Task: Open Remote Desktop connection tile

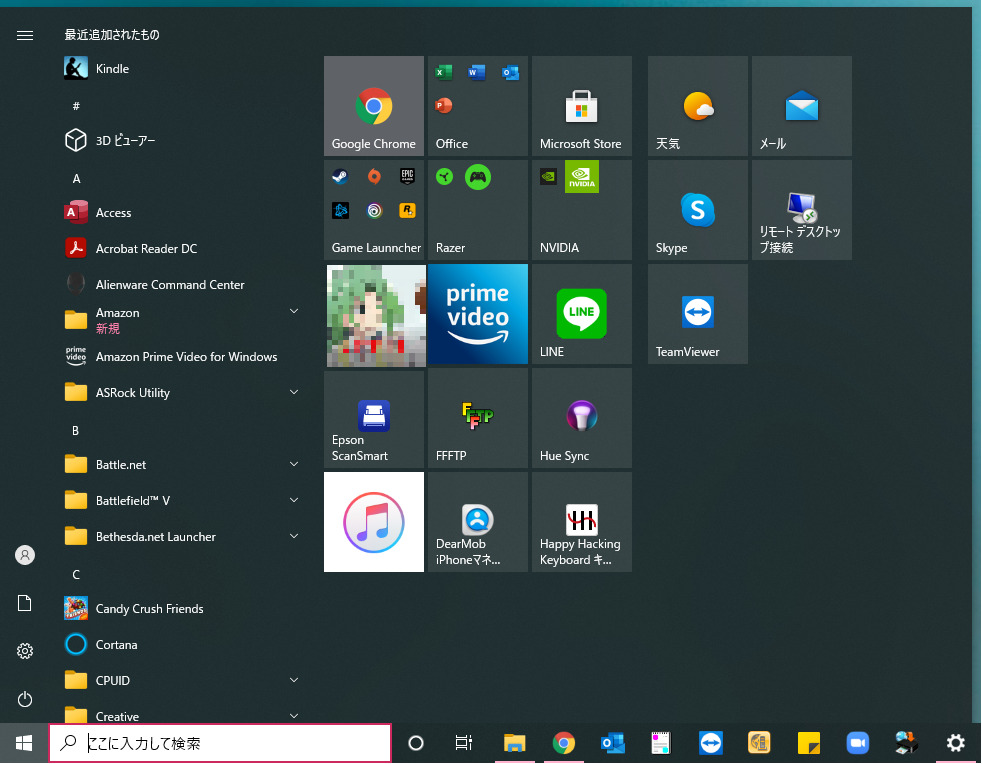Action: click(802, 210)
